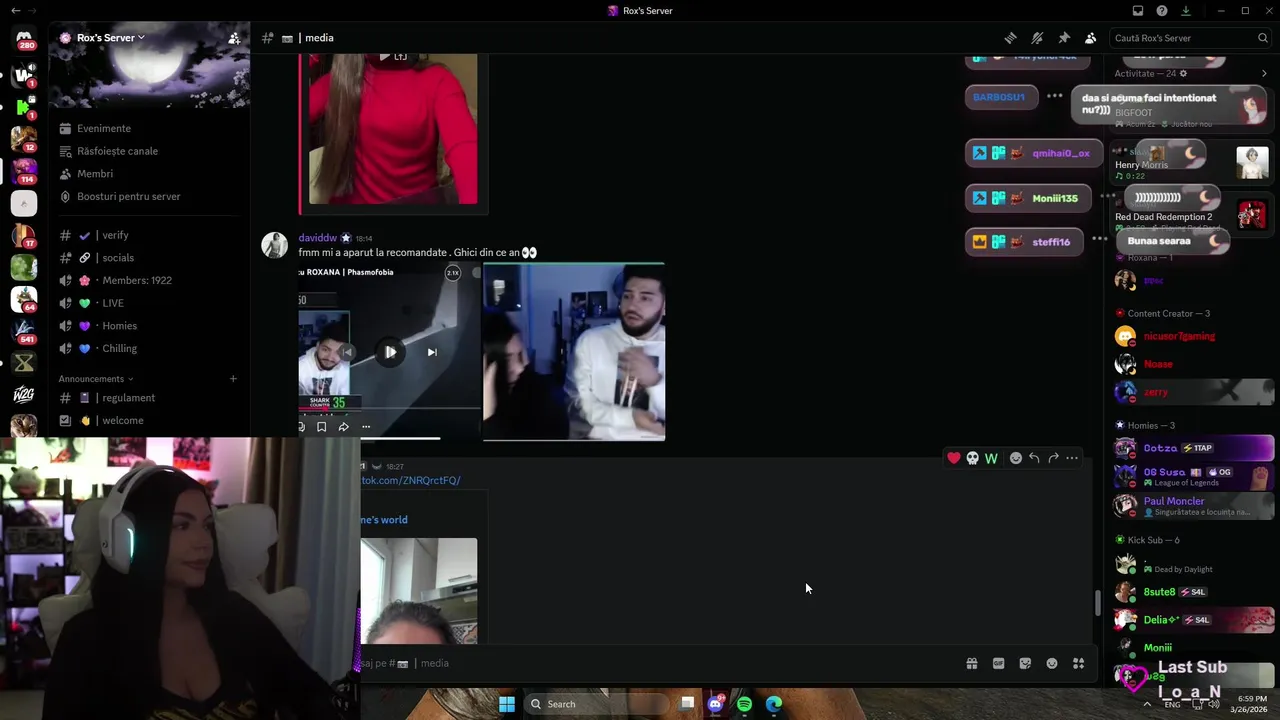Open Direct Messages icon with 280 badge
The image size is (1280, 720).
coord(24,38)
